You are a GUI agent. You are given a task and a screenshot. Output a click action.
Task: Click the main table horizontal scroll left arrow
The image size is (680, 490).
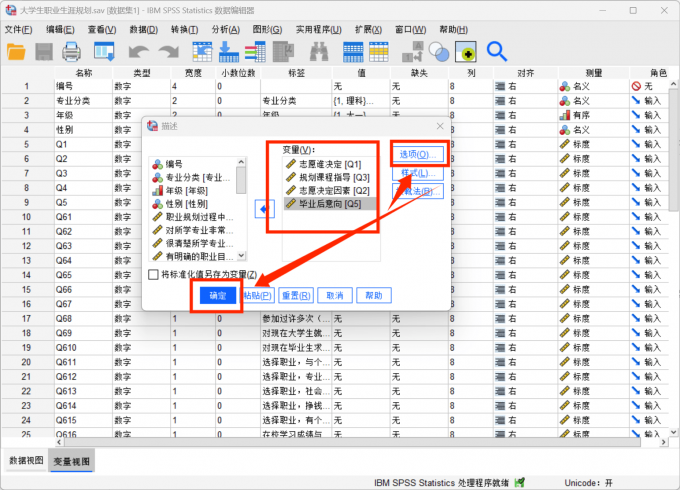click(59, 442)
